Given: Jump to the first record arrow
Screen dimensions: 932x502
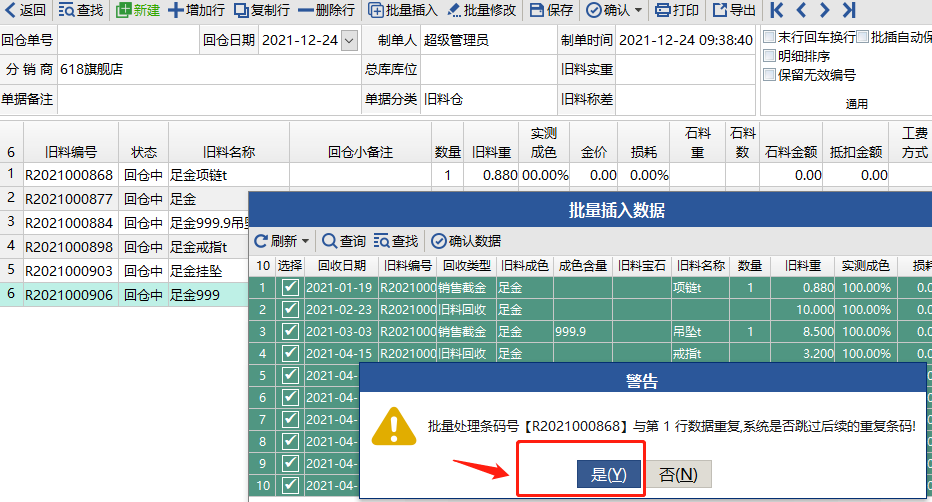Looking at the screenshot, I should 776,10.
